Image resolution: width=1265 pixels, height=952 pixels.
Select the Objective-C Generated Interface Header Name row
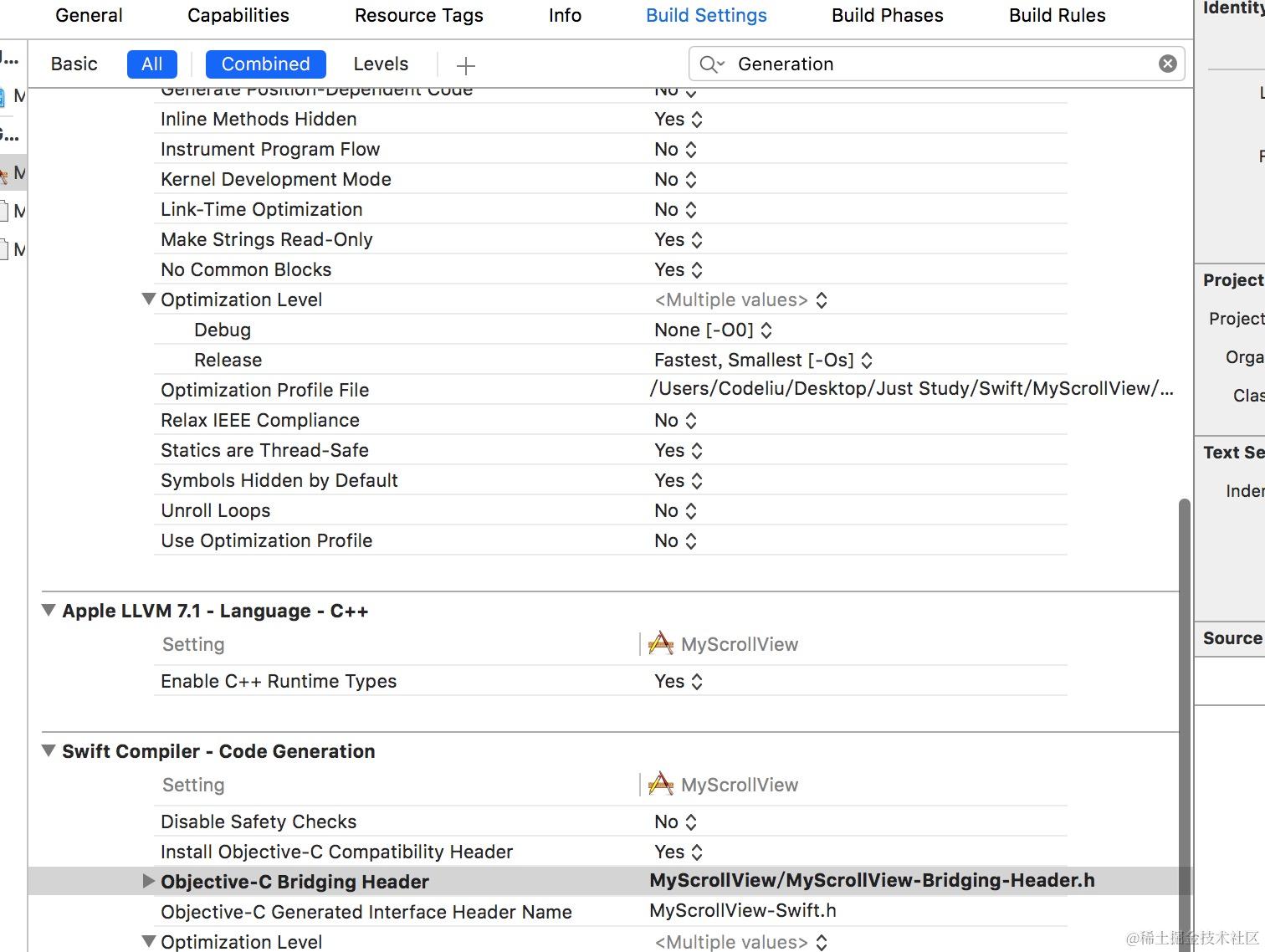[x=611, y=912]
